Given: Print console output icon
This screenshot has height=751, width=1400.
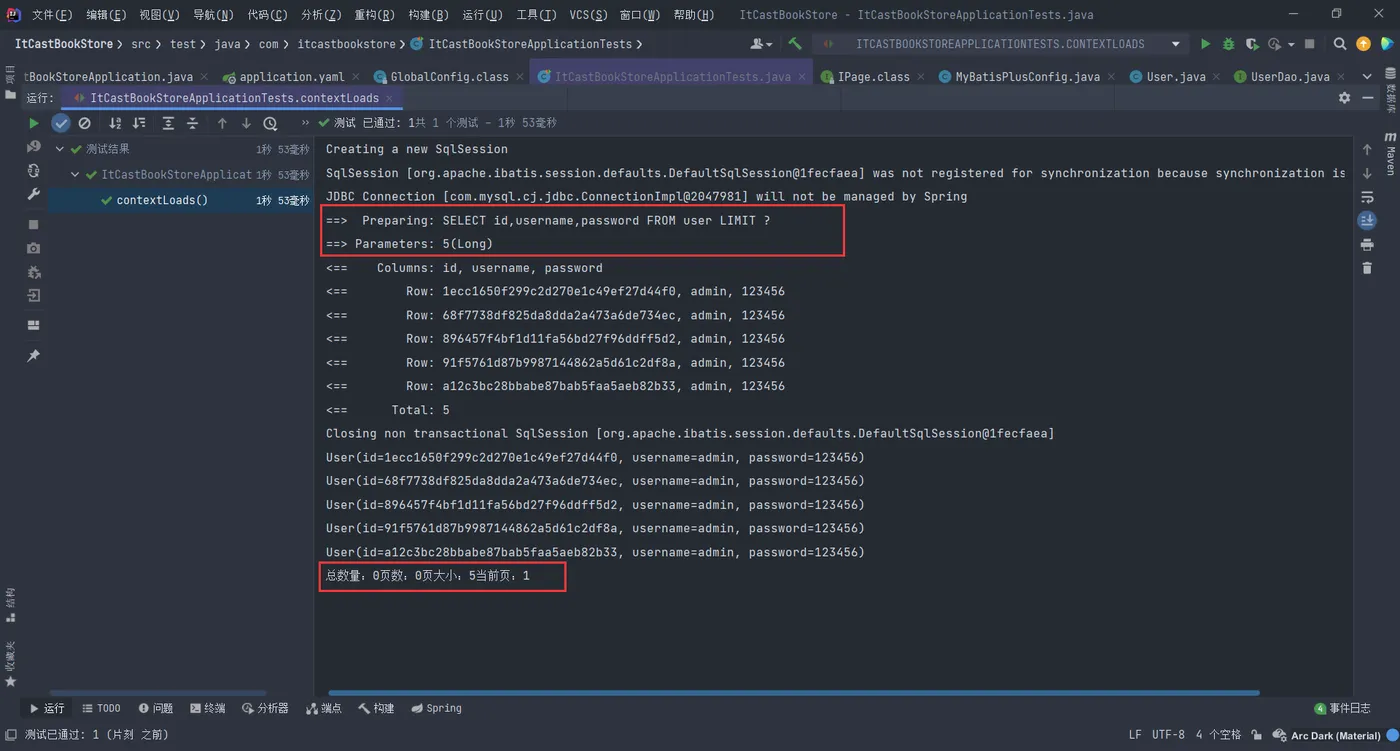Looking at the screenshot, I should tap(1367, 245).
